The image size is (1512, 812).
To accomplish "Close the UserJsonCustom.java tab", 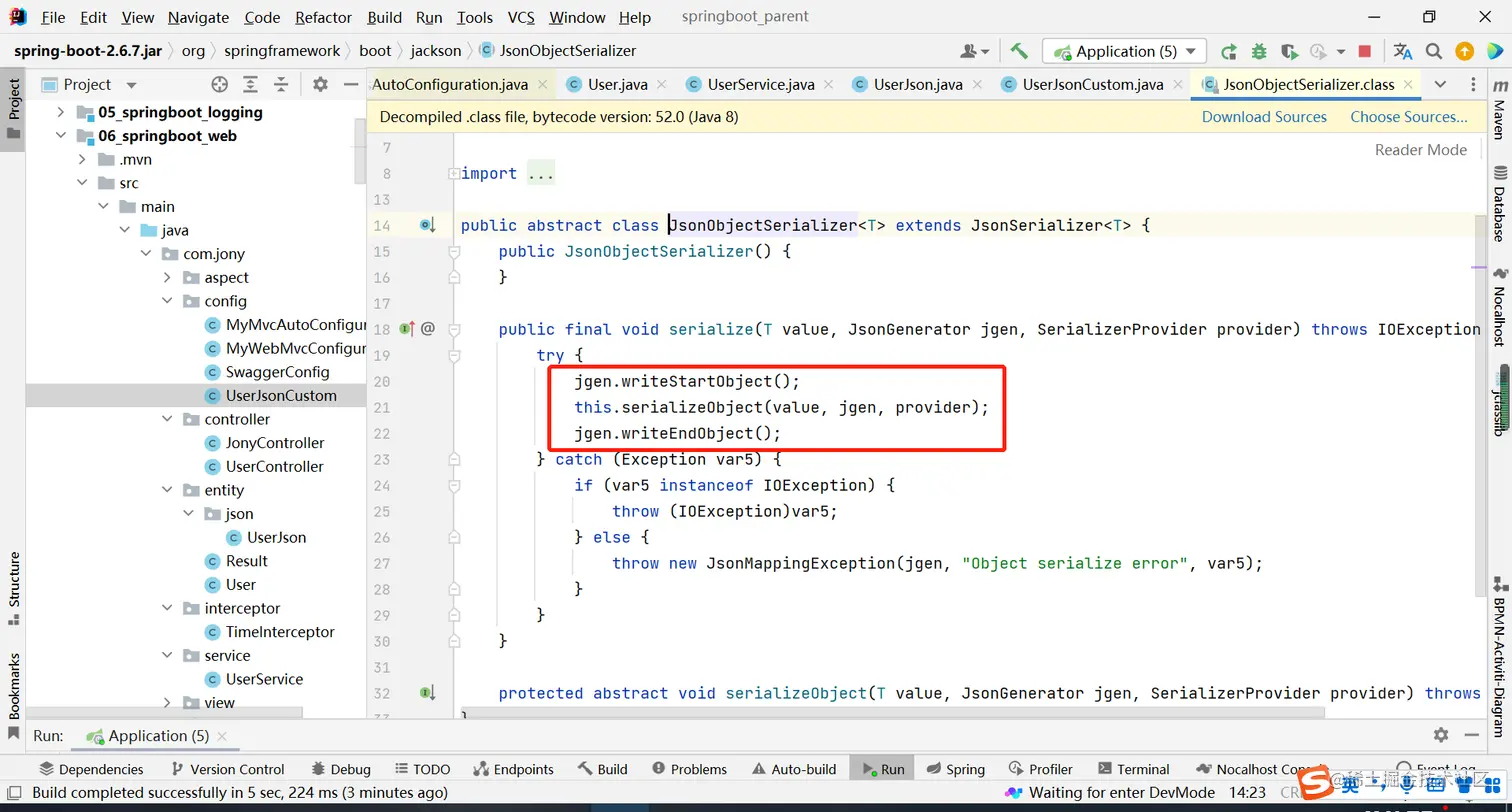I will tap(1177, 85).
